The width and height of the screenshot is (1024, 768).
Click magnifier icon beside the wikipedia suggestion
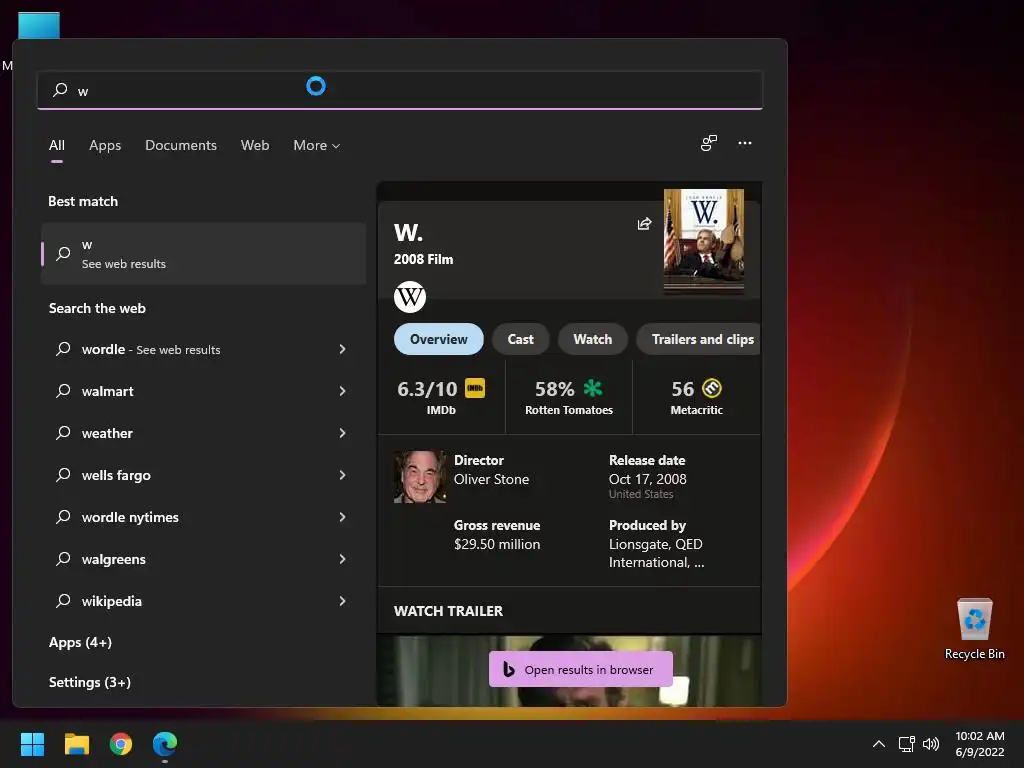click(x=63, y=601)
